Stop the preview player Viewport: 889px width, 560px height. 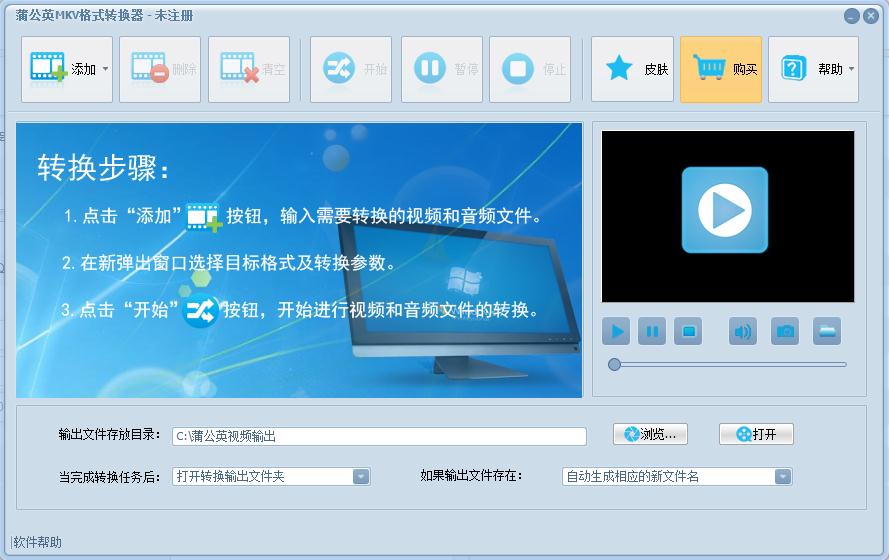tap(688, 331)
